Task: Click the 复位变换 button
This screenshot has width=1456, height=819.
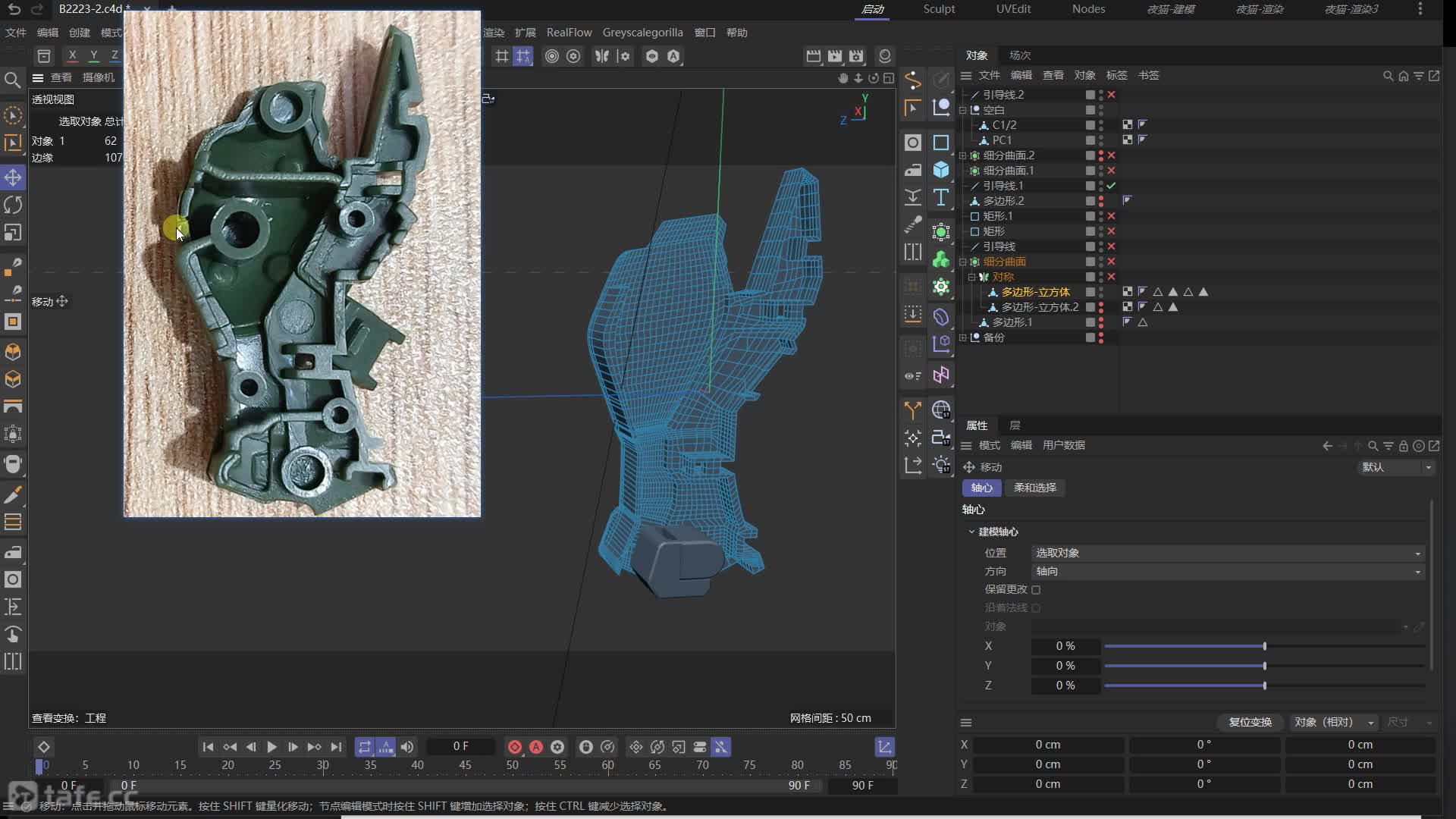Action: point(1250,722)
